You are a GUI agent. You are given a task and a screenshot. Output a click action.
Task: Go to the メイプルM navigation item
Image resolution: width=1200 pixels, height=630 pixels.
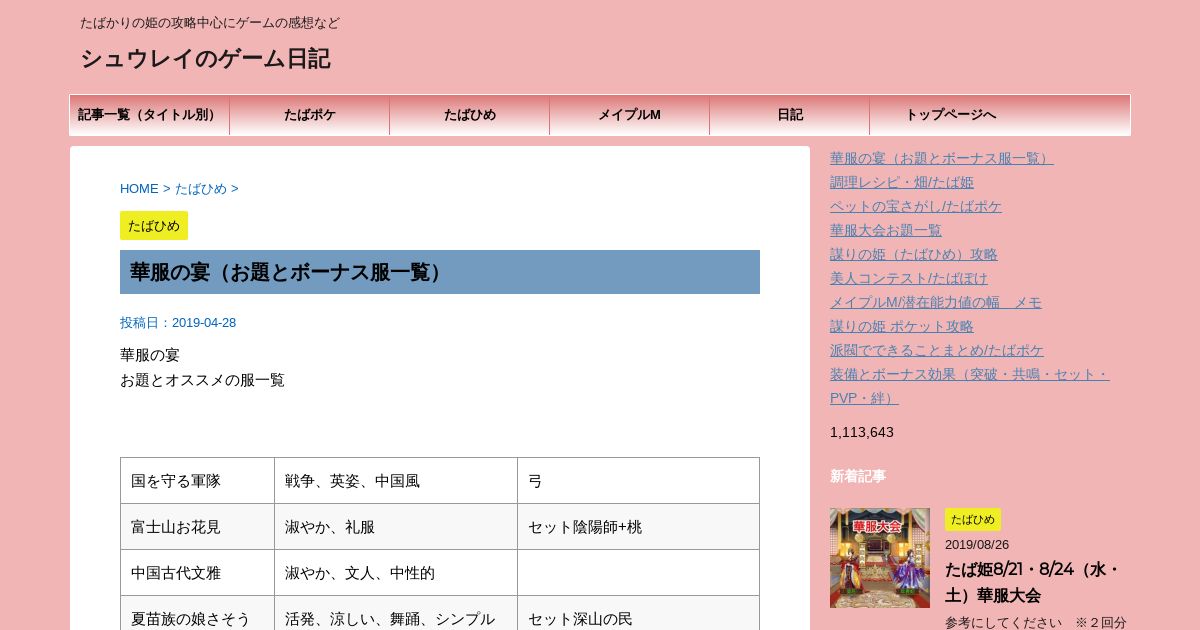[x=630, y=115]
